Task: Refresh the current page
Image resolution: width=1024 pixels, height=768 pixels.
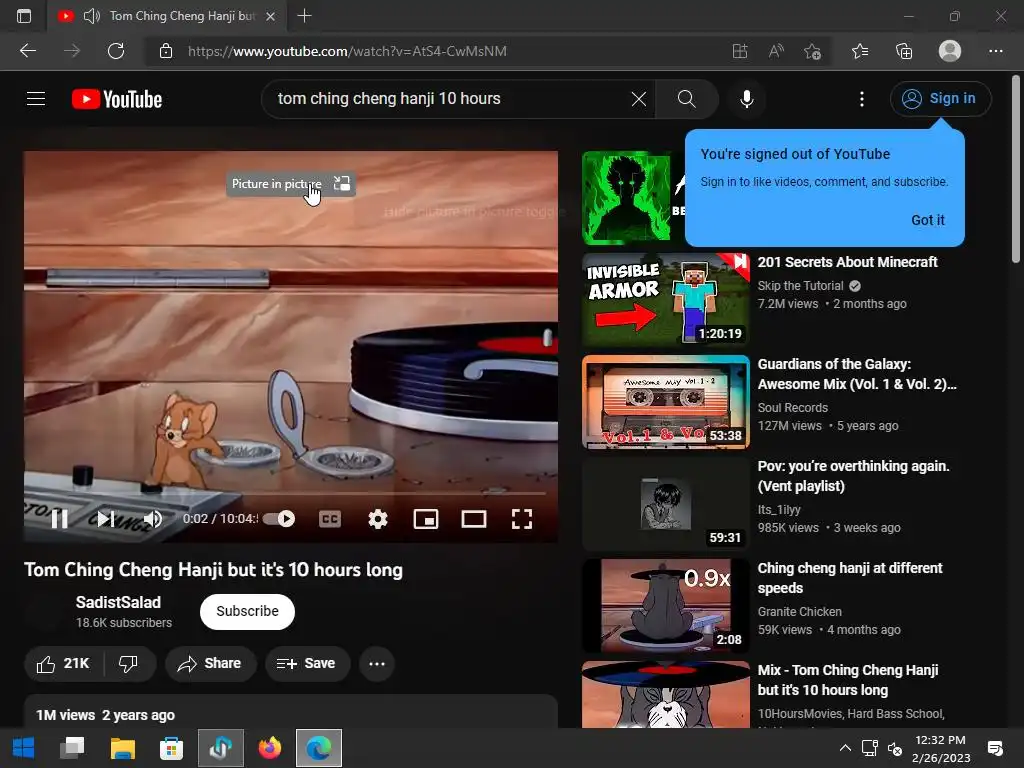Action: tap(116, 51)
